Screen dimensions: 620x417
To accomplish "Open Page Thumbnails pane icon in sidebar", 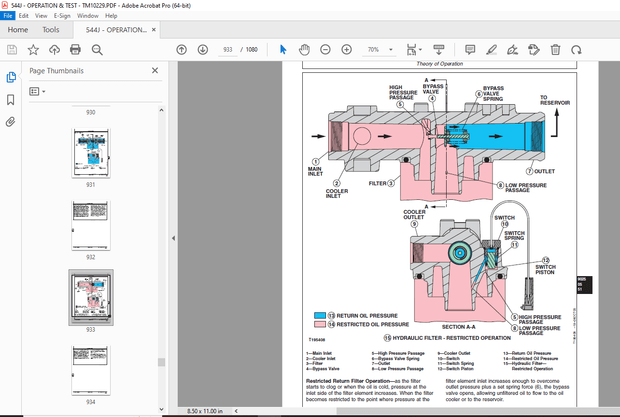I will (11, 77).
